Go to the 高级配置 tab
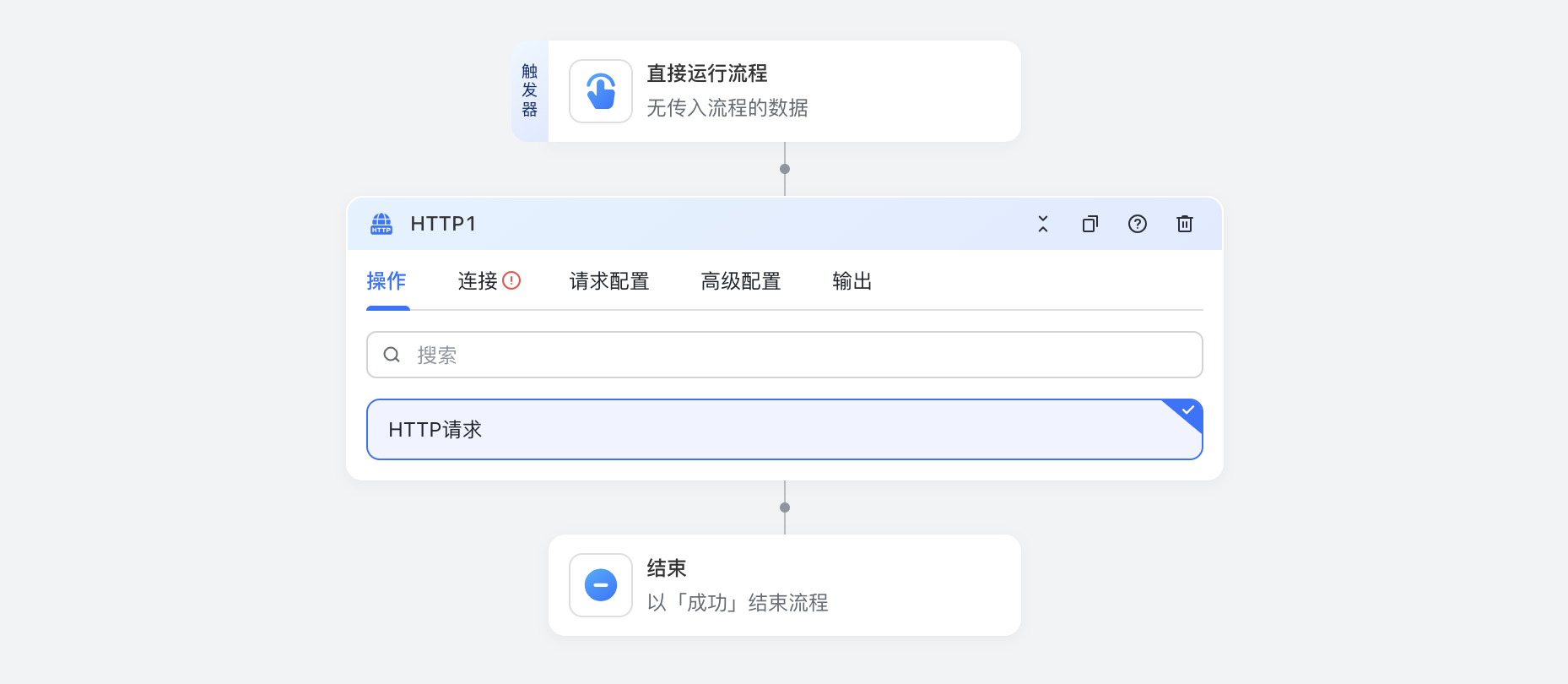This screenshot has height=684, width=1568. 741,281
